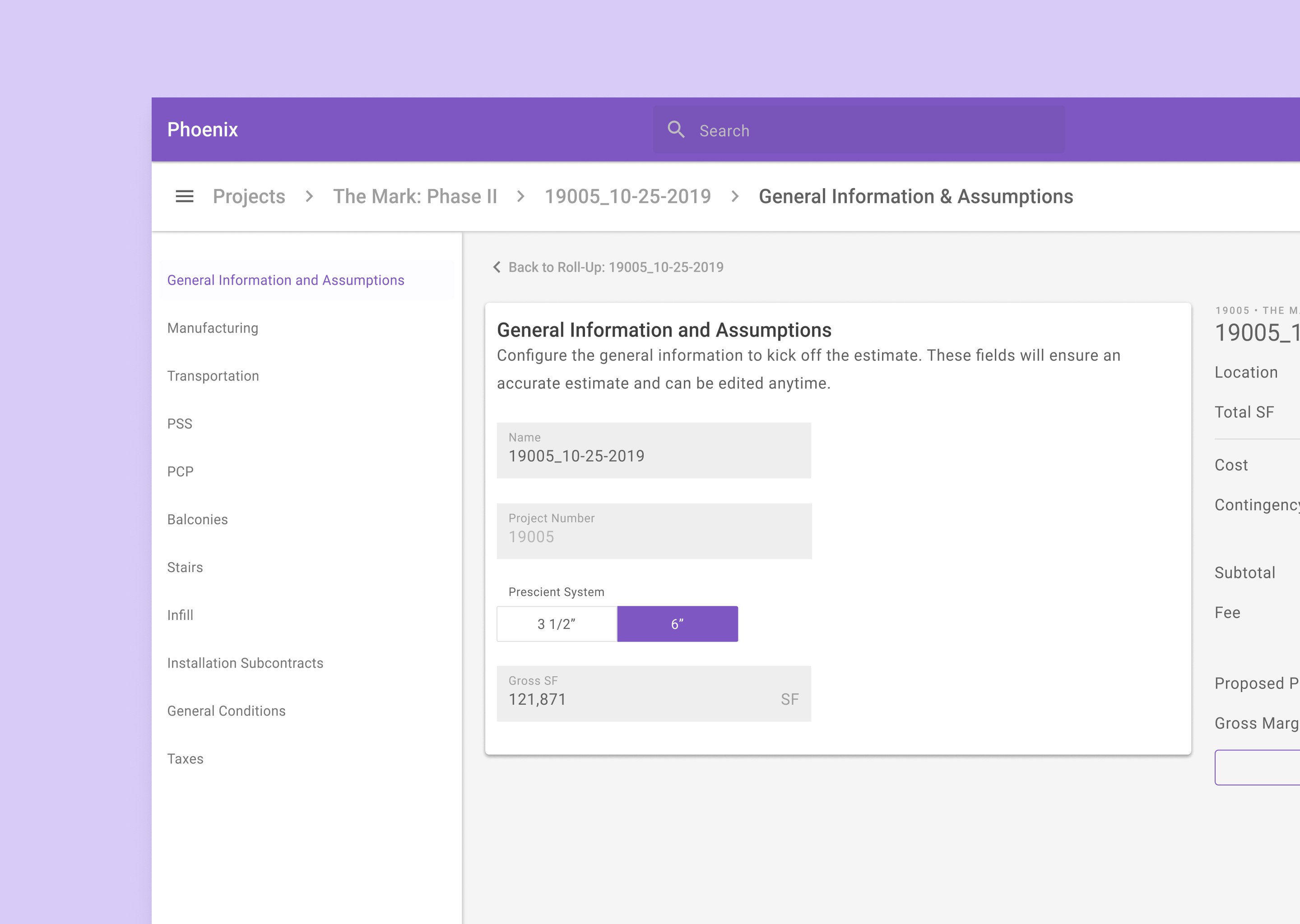
Task: Open the Transportation sidebar section
Action: (x=213, y=376)
